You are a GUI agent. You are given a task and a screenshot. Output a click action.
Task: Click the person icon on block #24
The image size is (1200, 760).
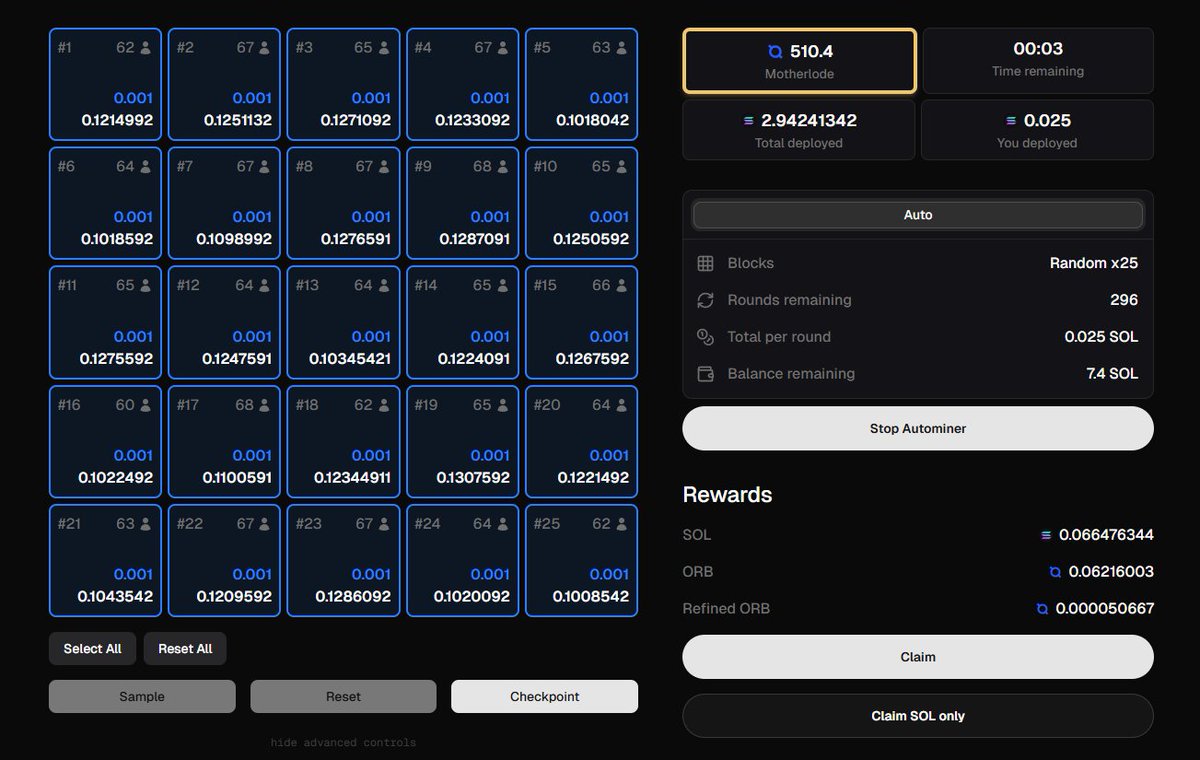(503, 523)
